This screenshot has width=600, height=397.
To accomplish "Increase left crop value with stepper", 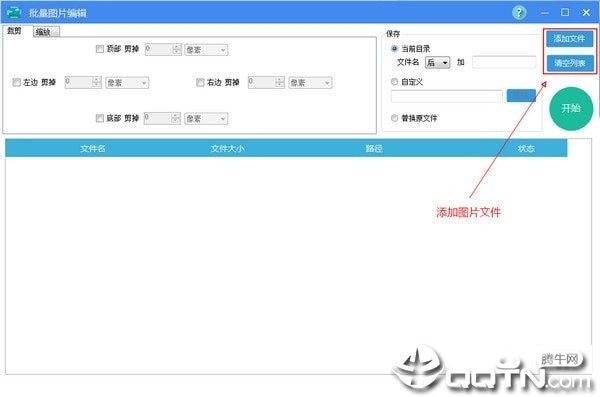I will (96, 80).
